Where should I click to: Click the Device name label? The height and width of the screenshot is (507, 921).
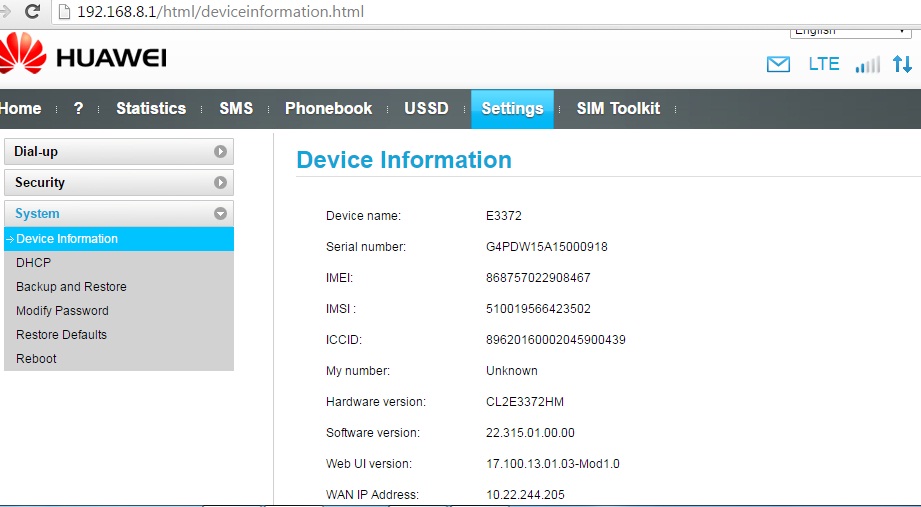pos(363,216)
